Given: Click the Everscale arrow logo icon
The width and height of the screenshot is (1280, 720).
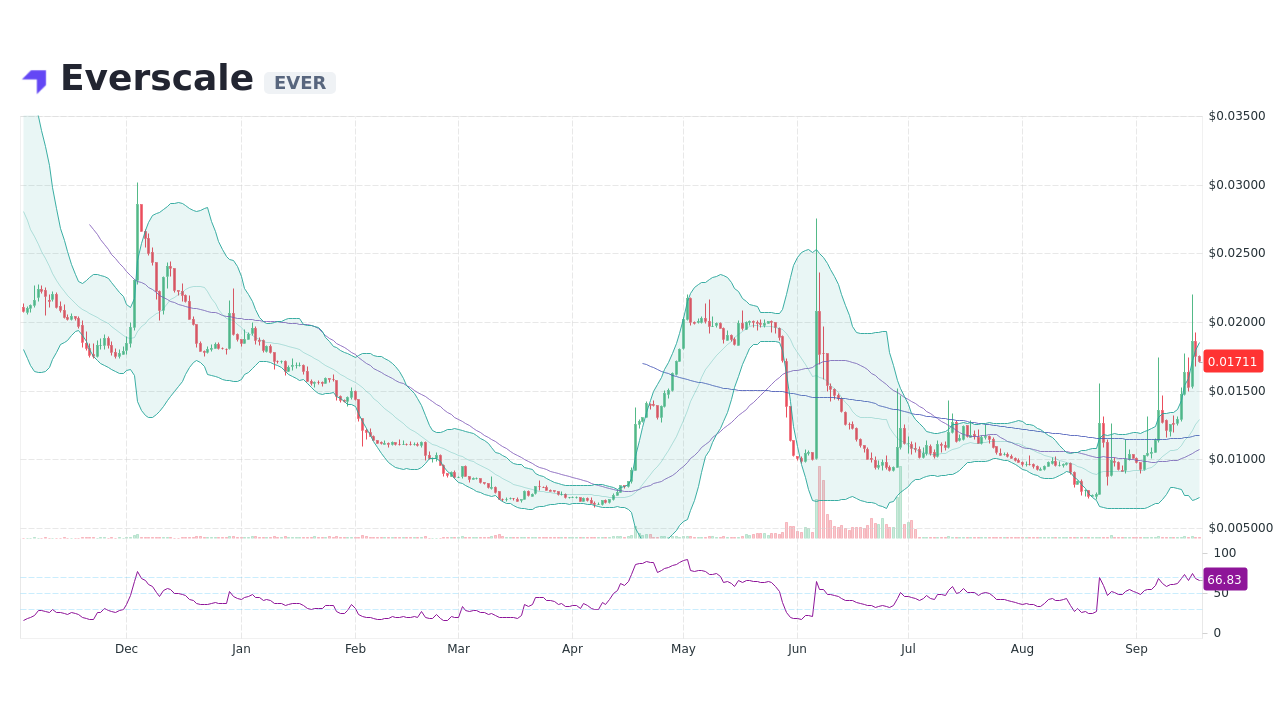Looking at the screenshot, I should point(33,79).
